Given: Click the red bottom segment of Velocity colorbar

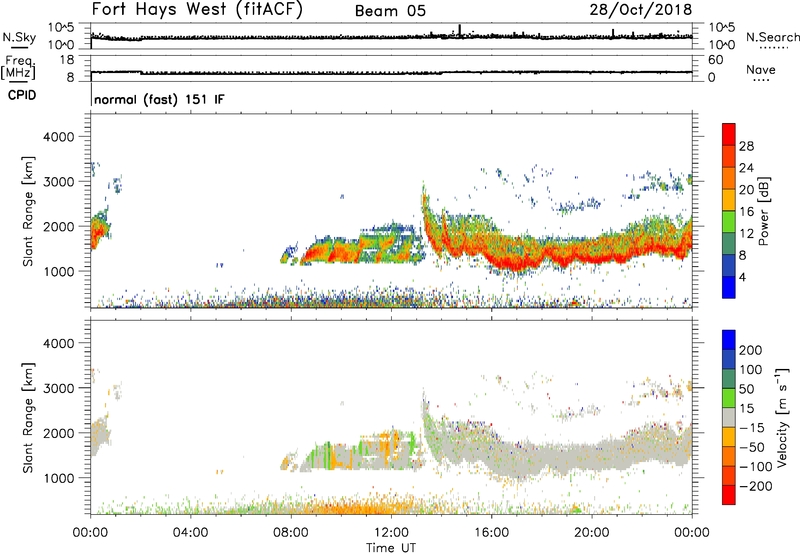Looking at the screenshot, I should (x=729, y=495).
